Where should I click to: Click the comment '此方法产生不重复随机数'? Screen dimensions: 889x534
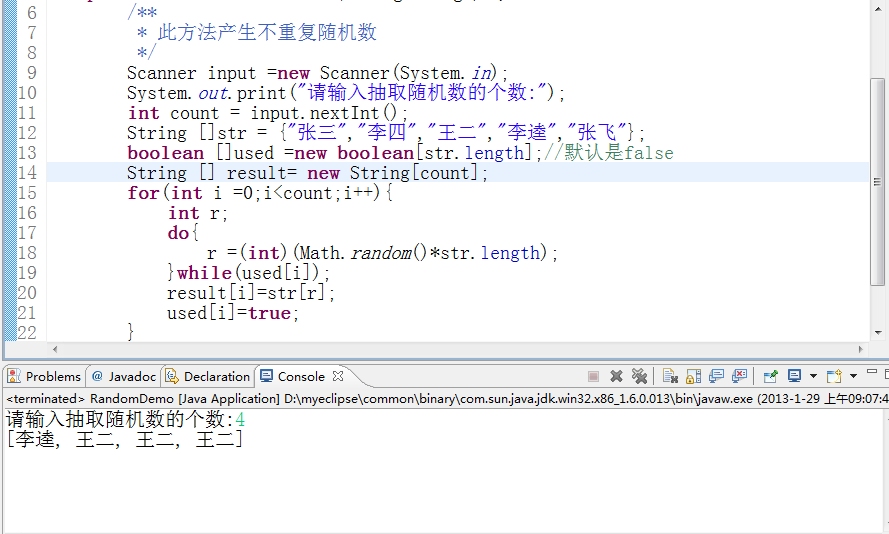(x=267, y=32)
